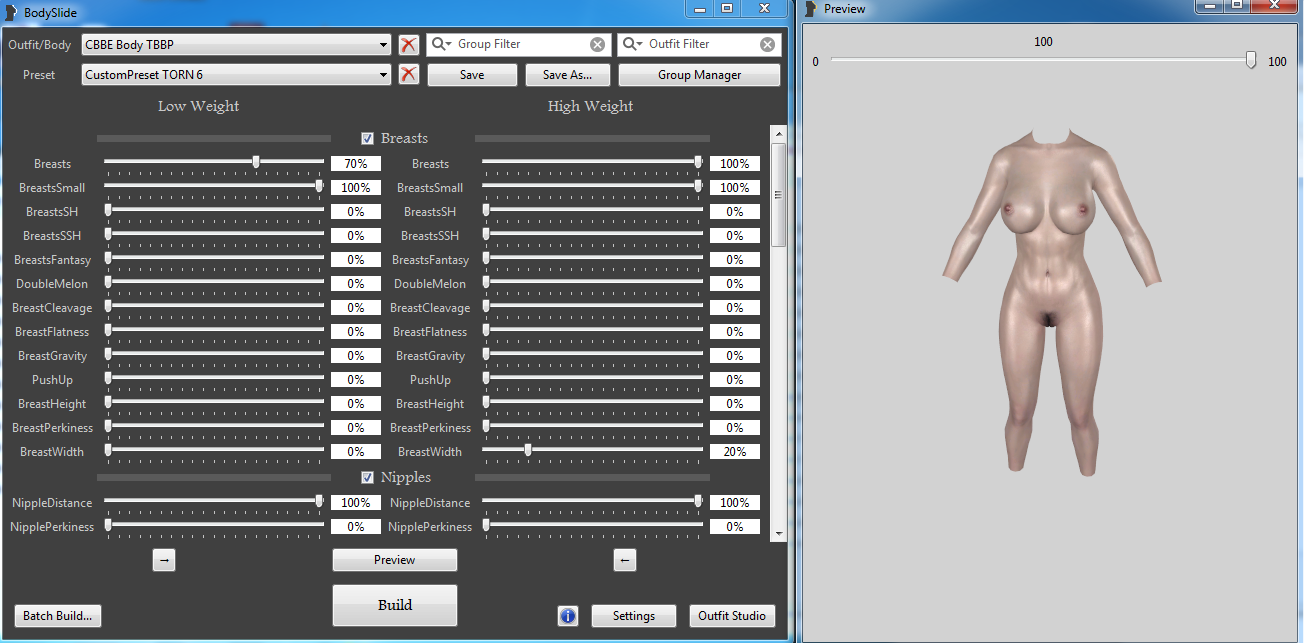Screen dimensions: 1304x643
Task: Click the red X delete icon beside Preset
Action: click(408, 75)
